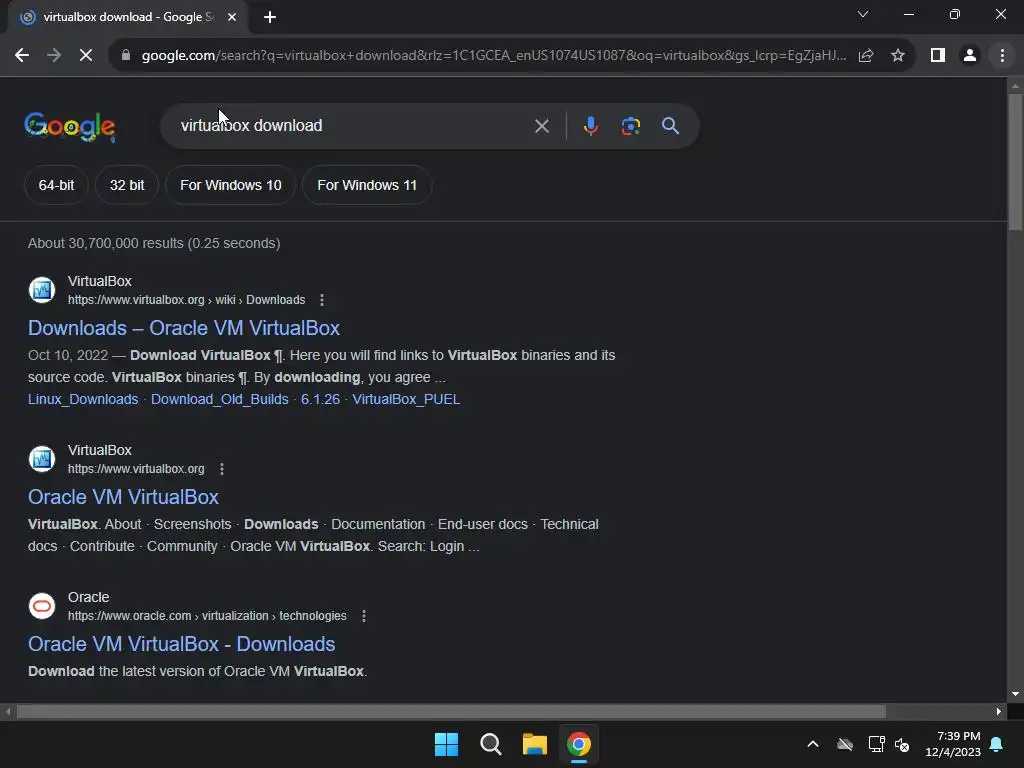Click the vertical scrollbar thumb
The image size is (1024, 768).
click(x=1015, y=161)
